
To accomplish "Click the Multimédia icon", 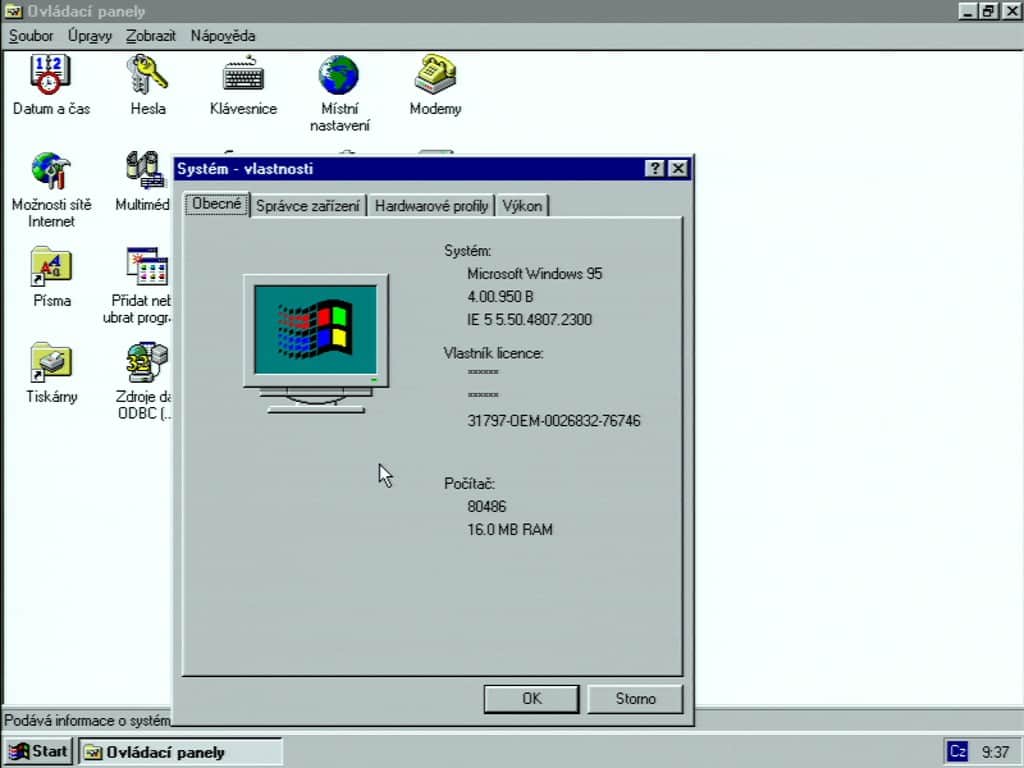I will (x=145, y=170).
